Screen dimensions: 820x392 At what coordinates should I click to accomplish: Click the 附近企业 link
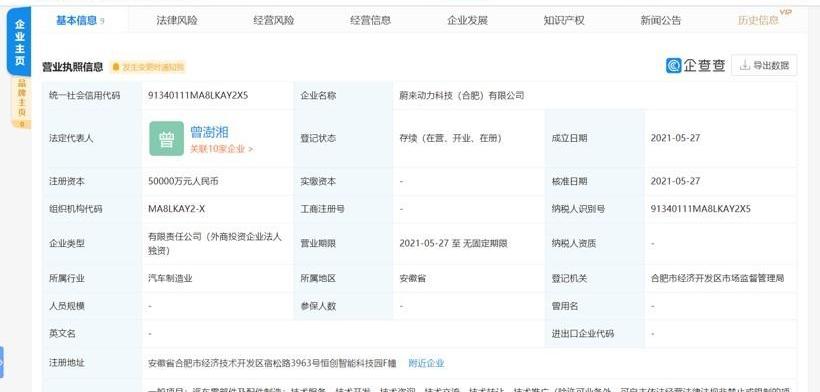426,363
